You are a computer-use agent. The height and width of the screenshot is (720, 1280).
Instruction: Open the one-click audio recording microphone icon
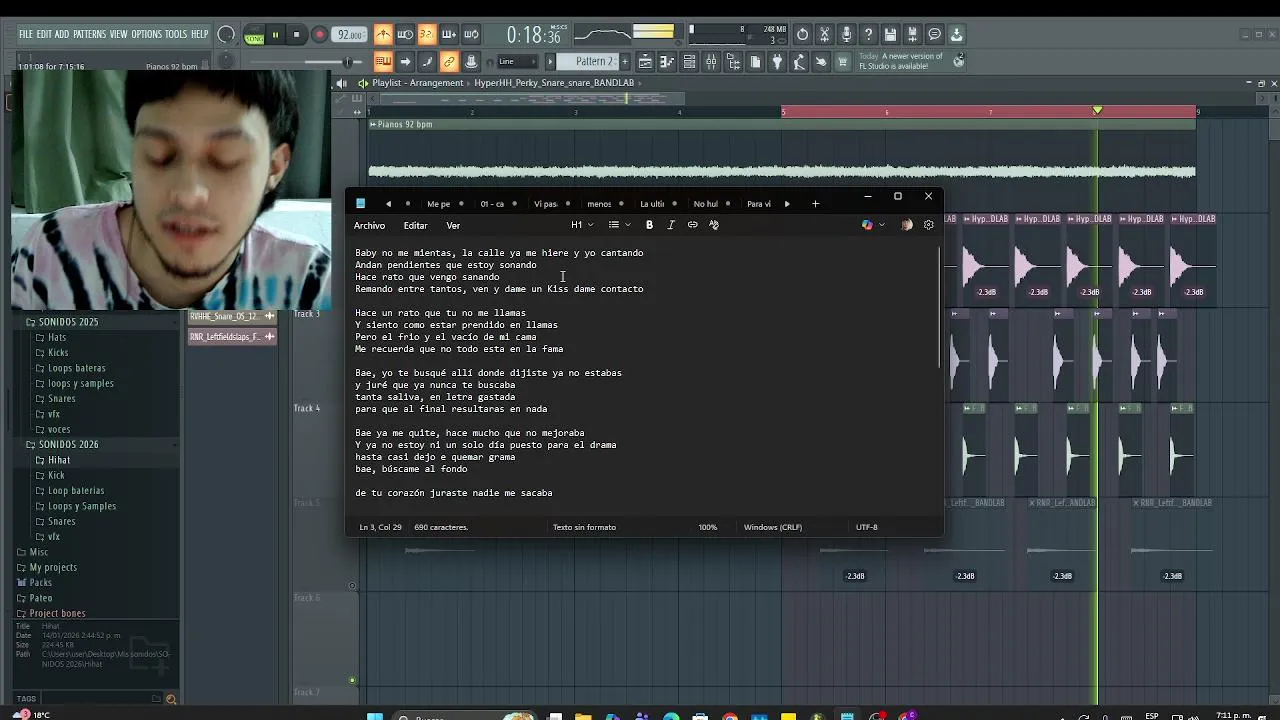pos(846,35)
